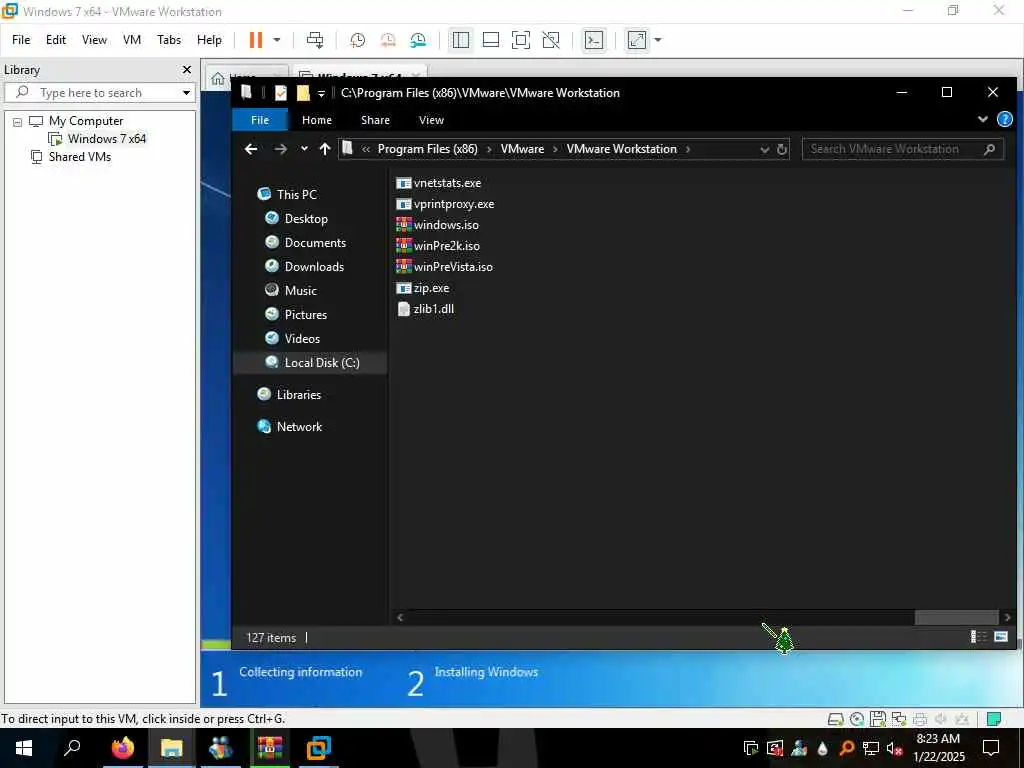Select winPreVista.iso file

[444, 266]
